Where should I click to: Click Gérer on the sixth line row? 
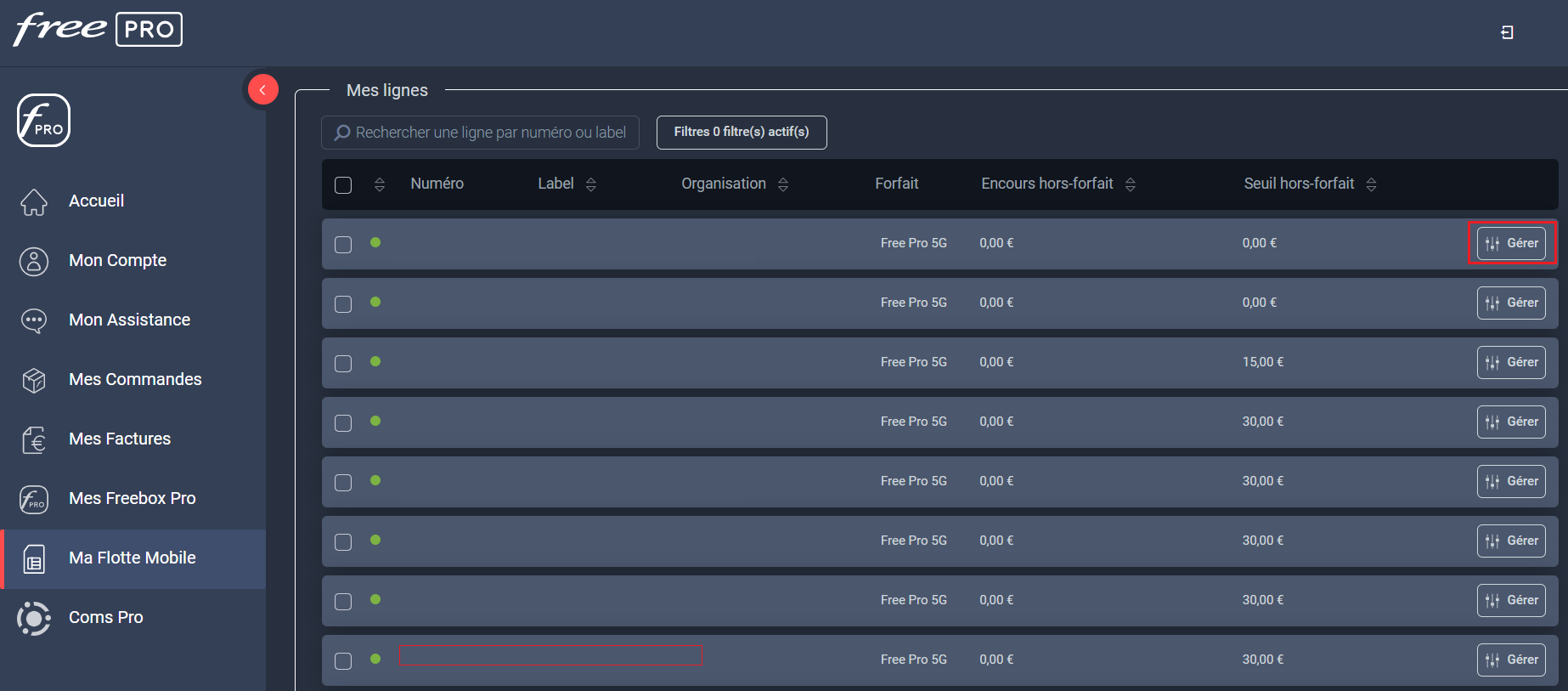coord(1511,541)
